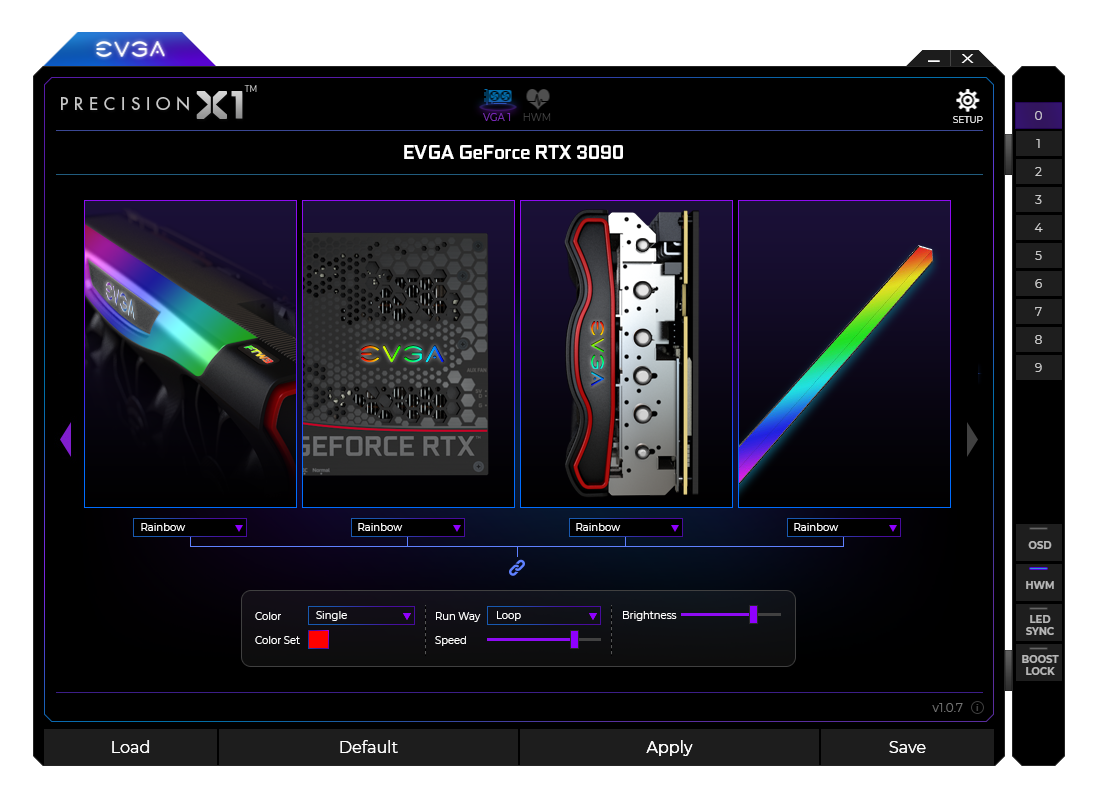Select profile 8

(x=1039, y=340)
